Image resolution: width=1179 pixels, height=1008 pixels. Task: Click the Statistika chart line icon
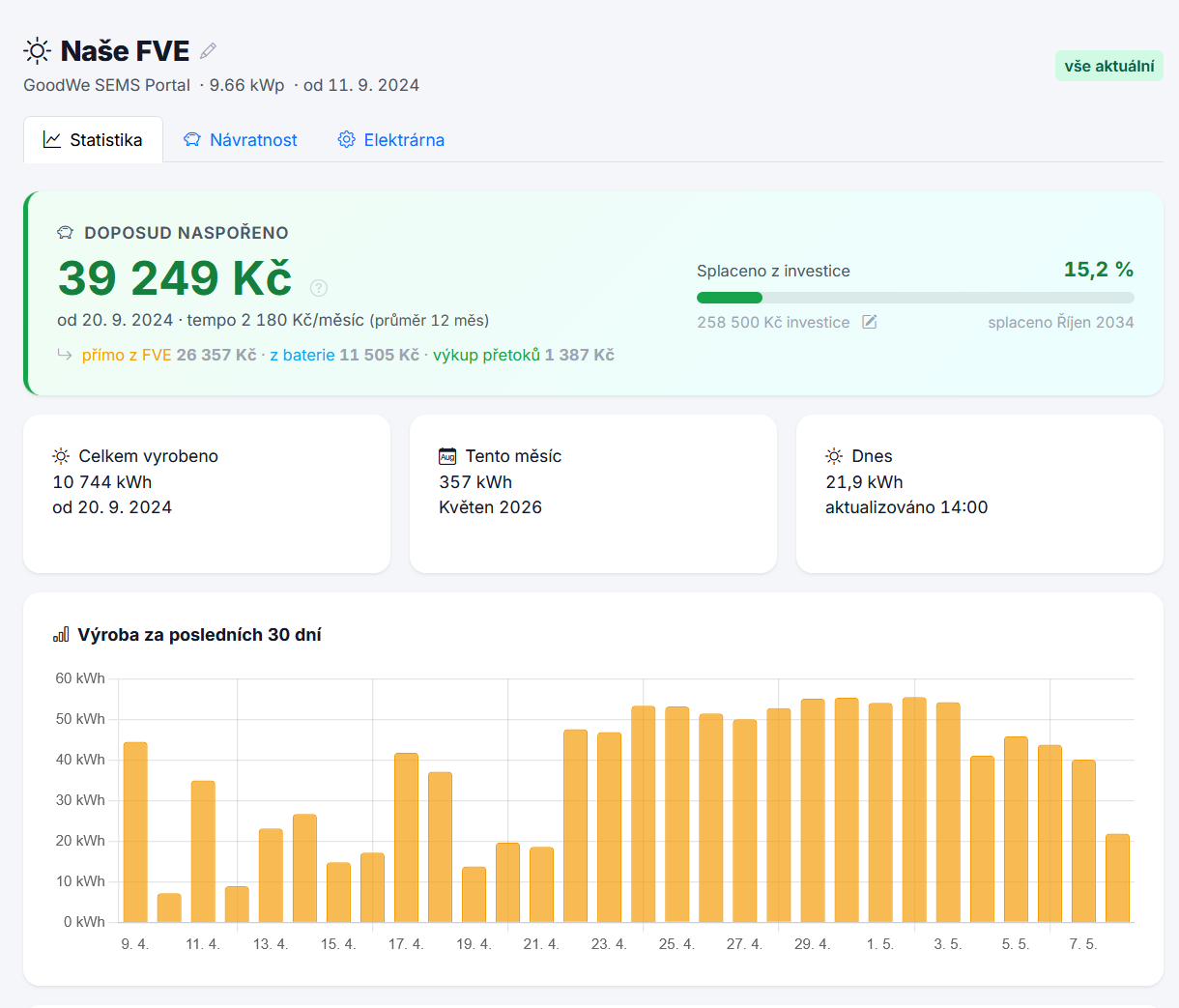(x=52, y=140)
